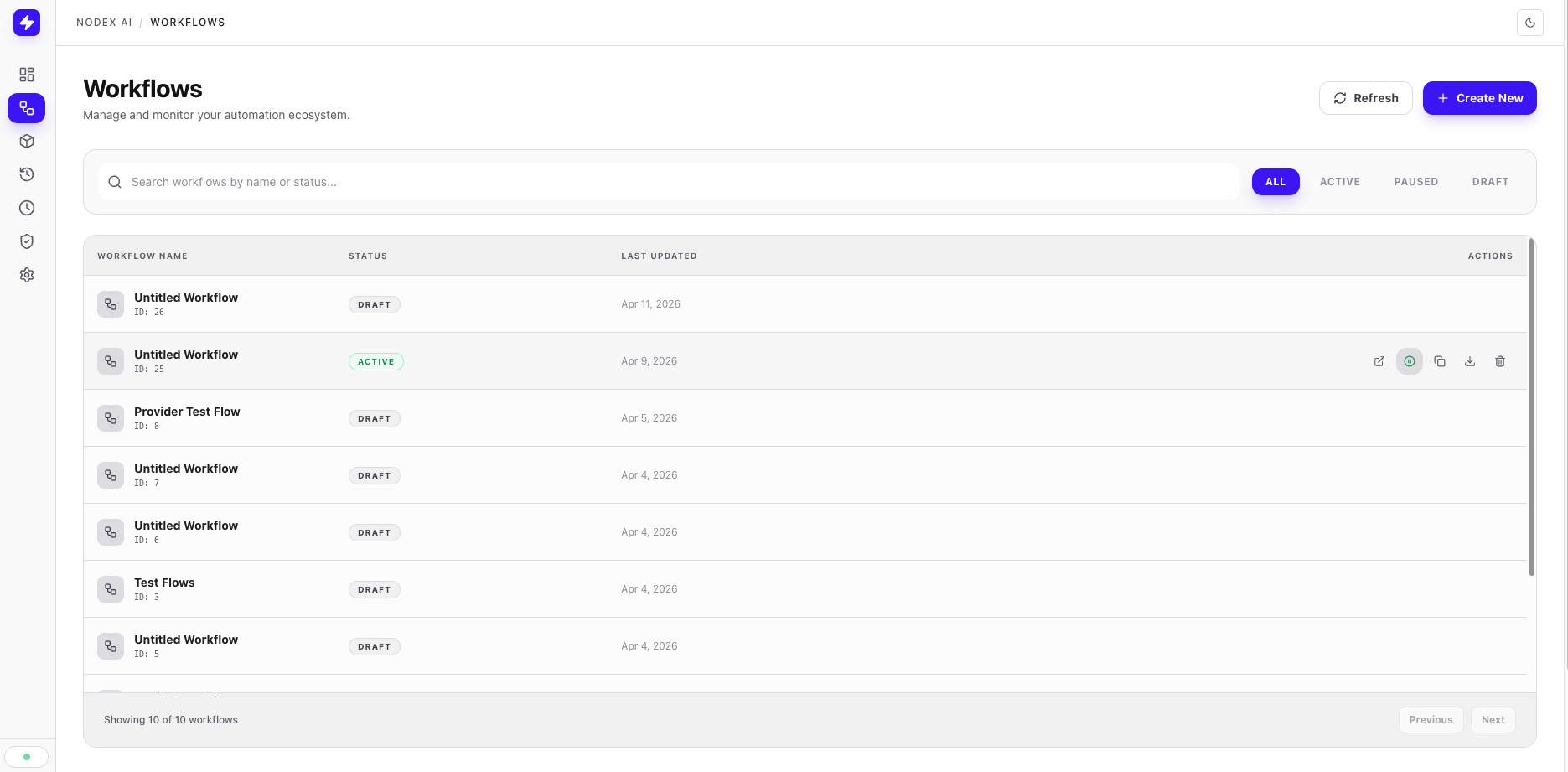Select the ALL filter tab
Viewport: 1568px width, 772px height.
(1276, 182)
